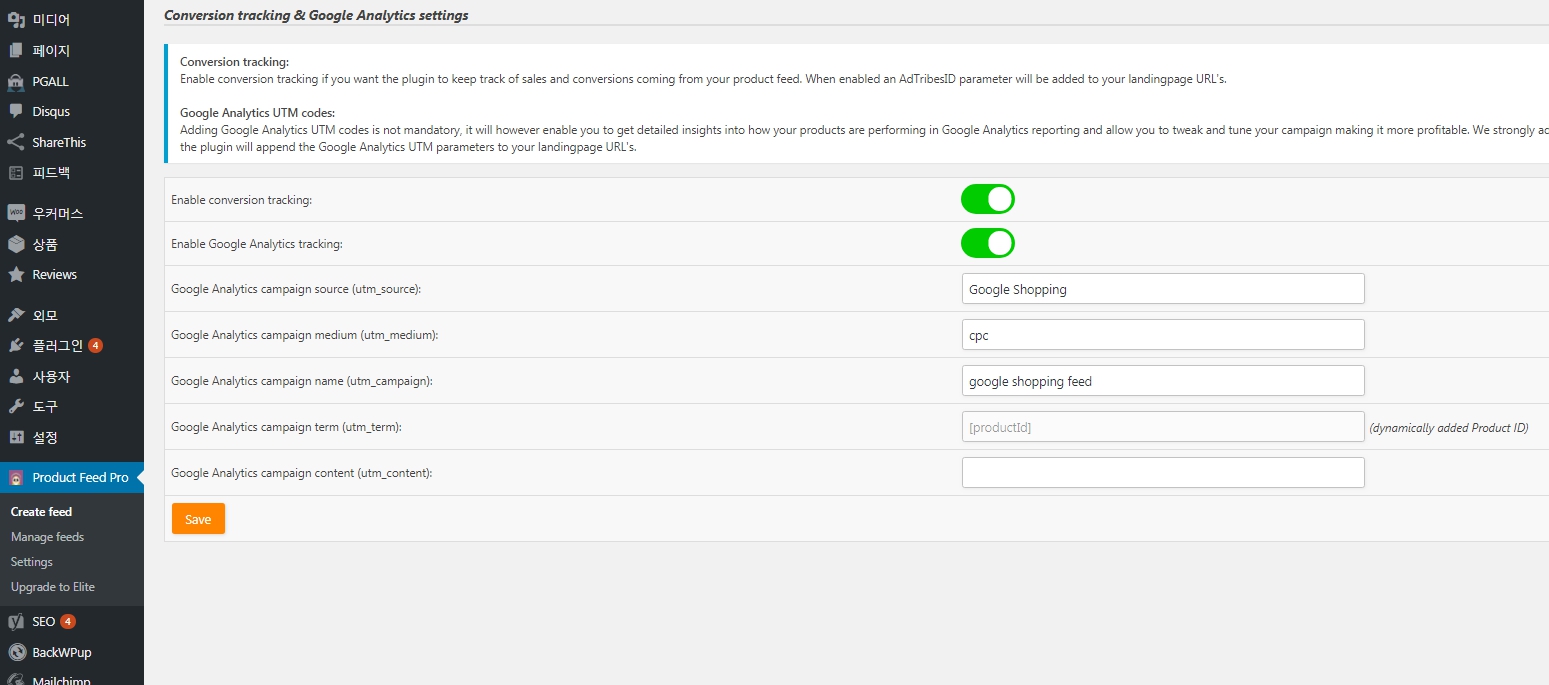Click the Media (미디어) sidebar icon
The width and height of the screenshot is (1549, 685).
(16, 19)
